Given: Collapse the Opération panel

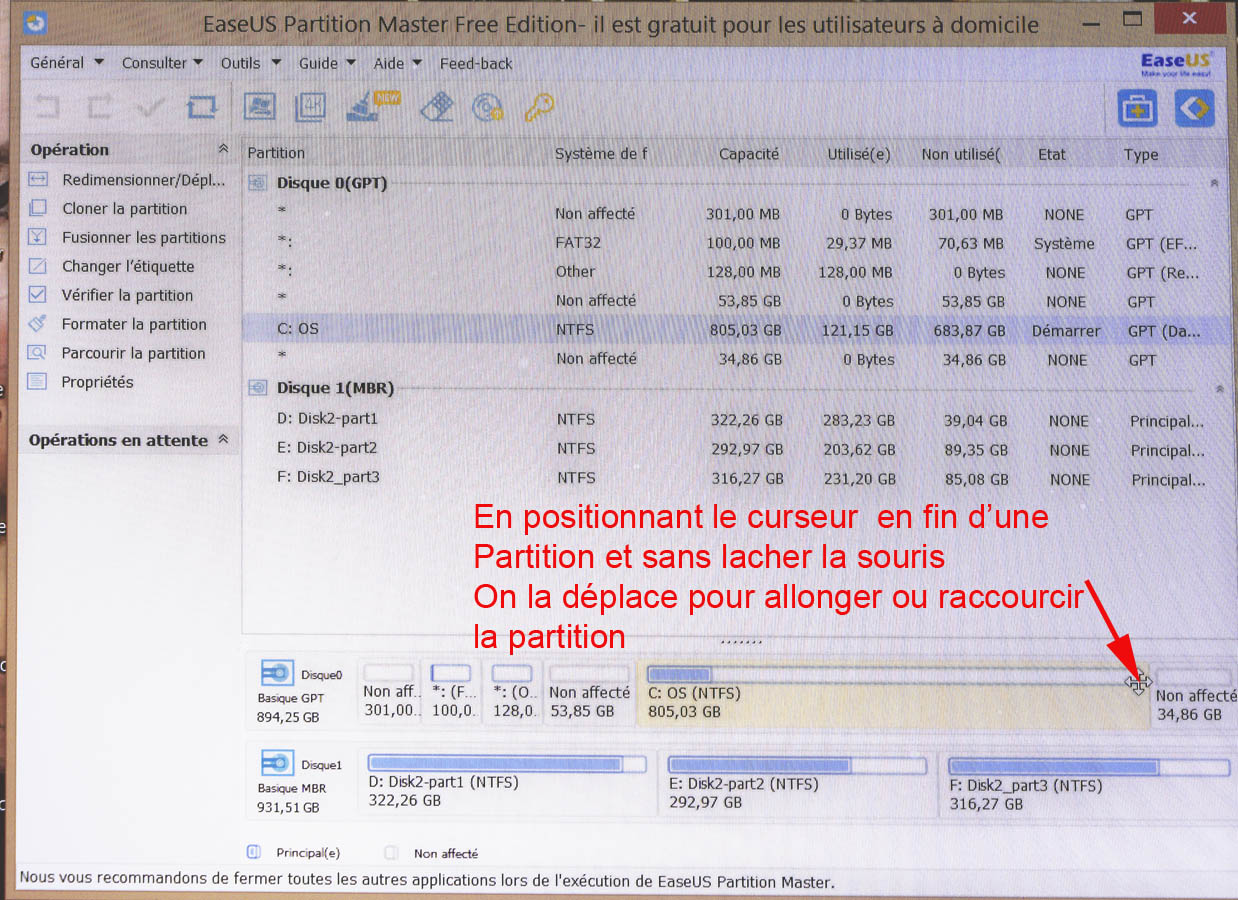Looking at the screenshot, I should 222,149.
